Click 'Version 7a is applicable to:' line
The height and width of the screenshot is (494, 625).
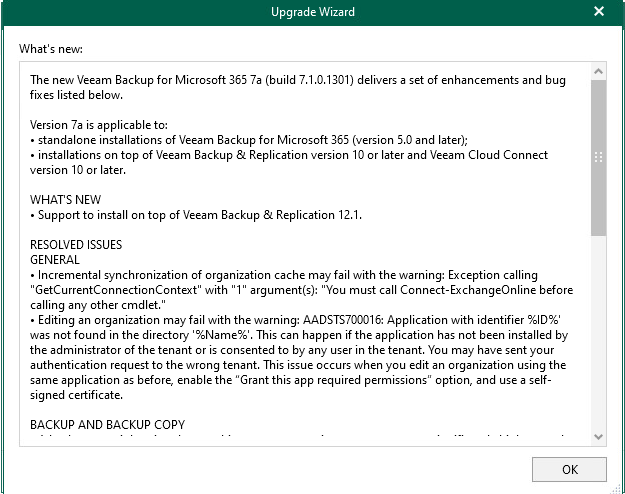pos(99,125)
